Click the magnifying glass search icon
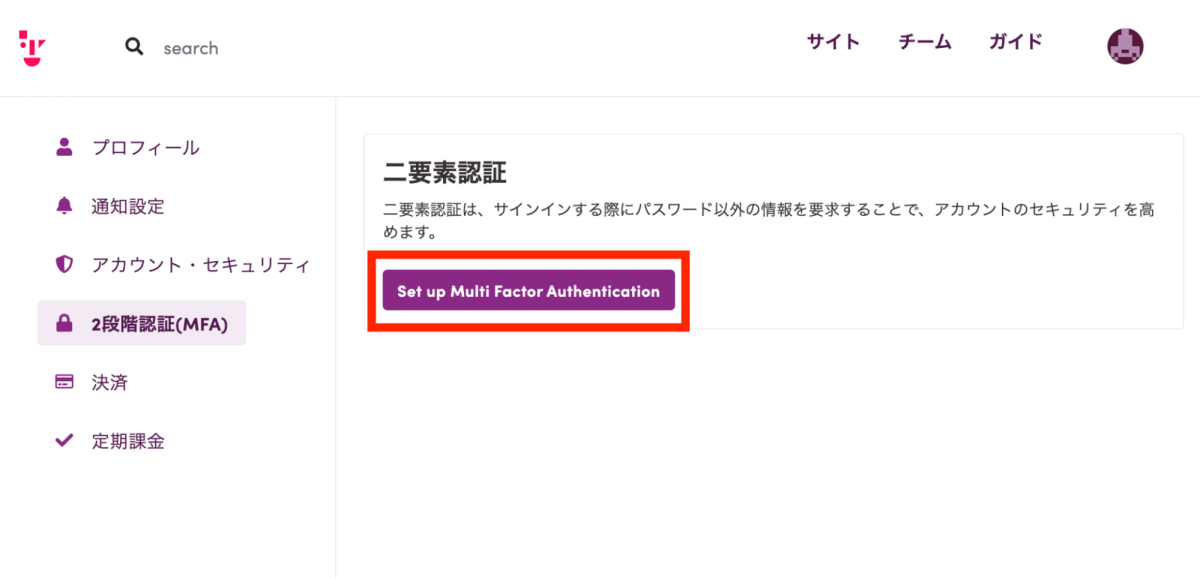The image size is (1200, 579). pos(134,47)
